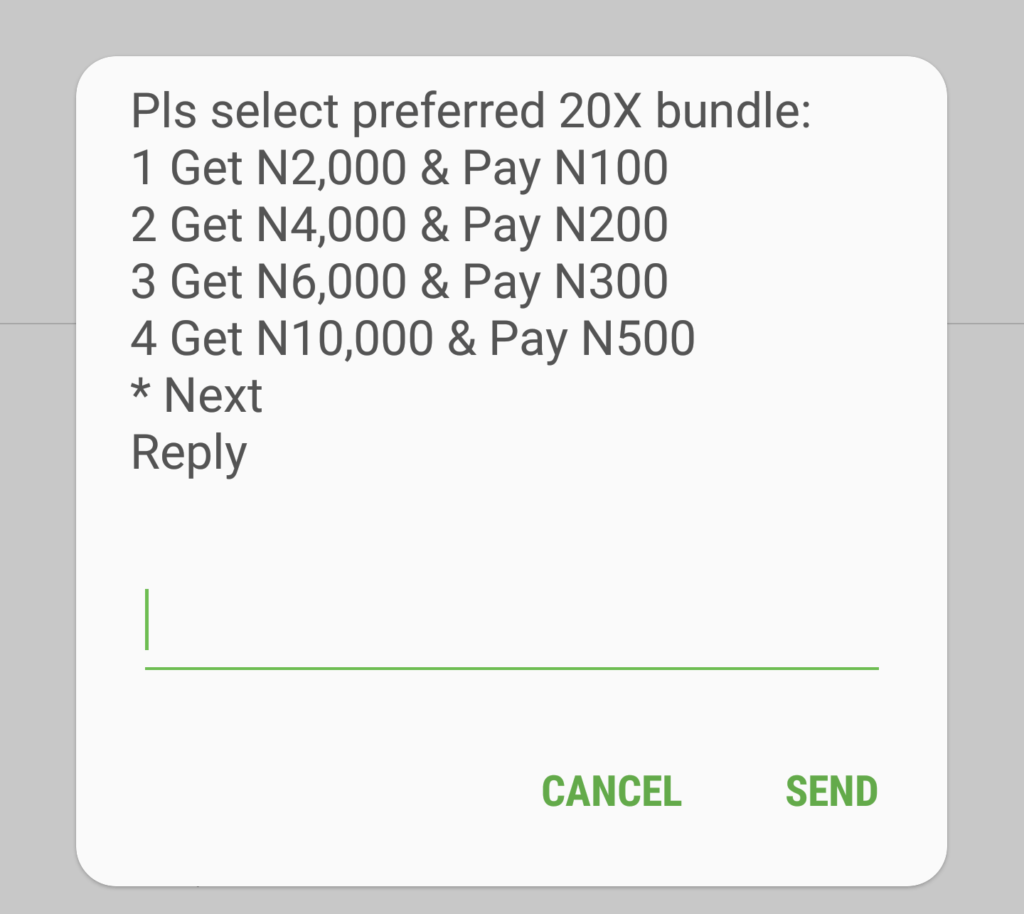Click the 'Pay N100' price text
The image size is (1024, 914).
(x=565, y=169)
